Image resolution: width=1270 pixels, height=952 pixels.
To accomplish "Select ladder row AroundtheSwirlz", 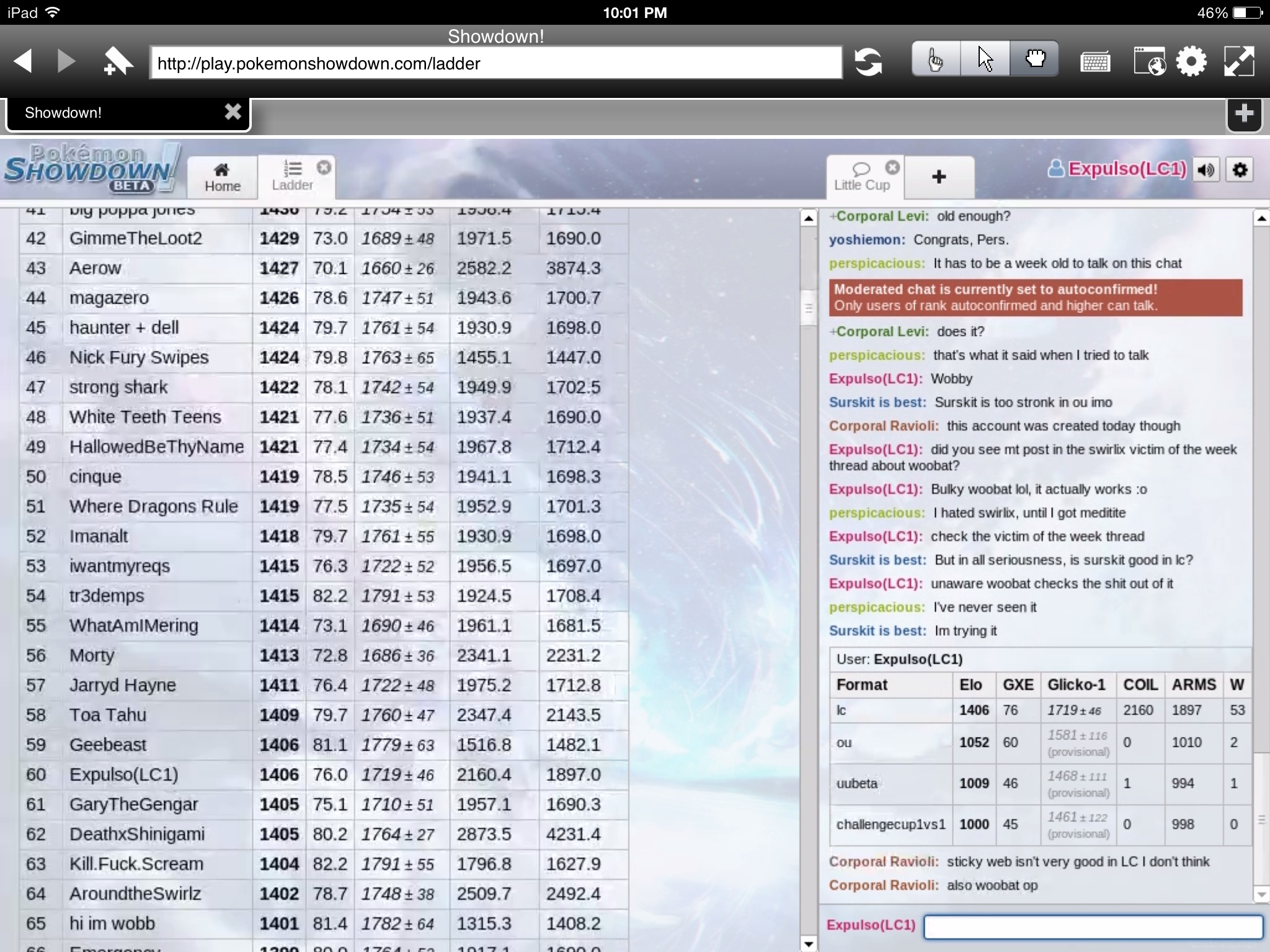I will tap(324, 894).
